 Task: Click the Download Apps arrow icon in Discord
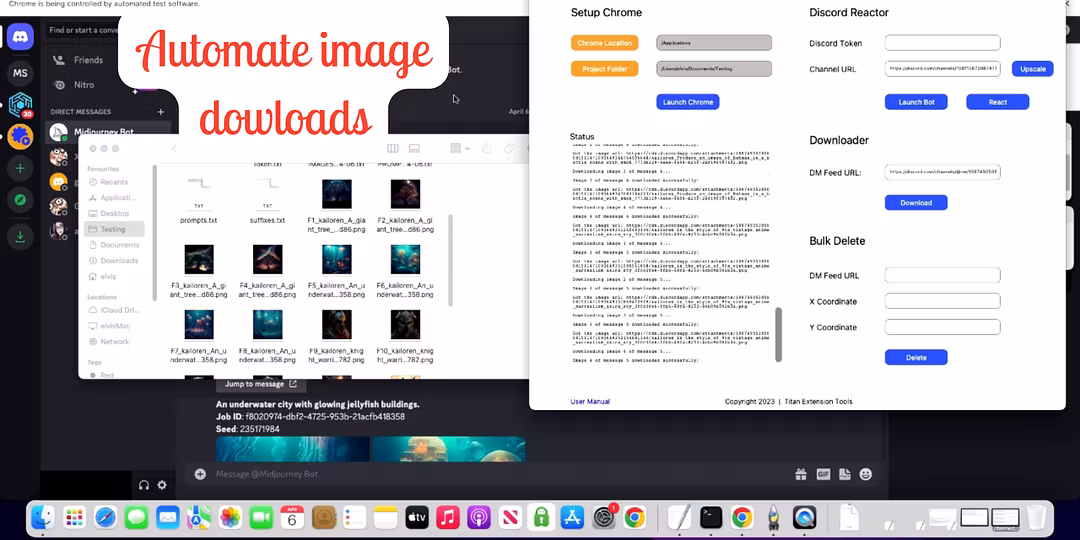[20, 236]
